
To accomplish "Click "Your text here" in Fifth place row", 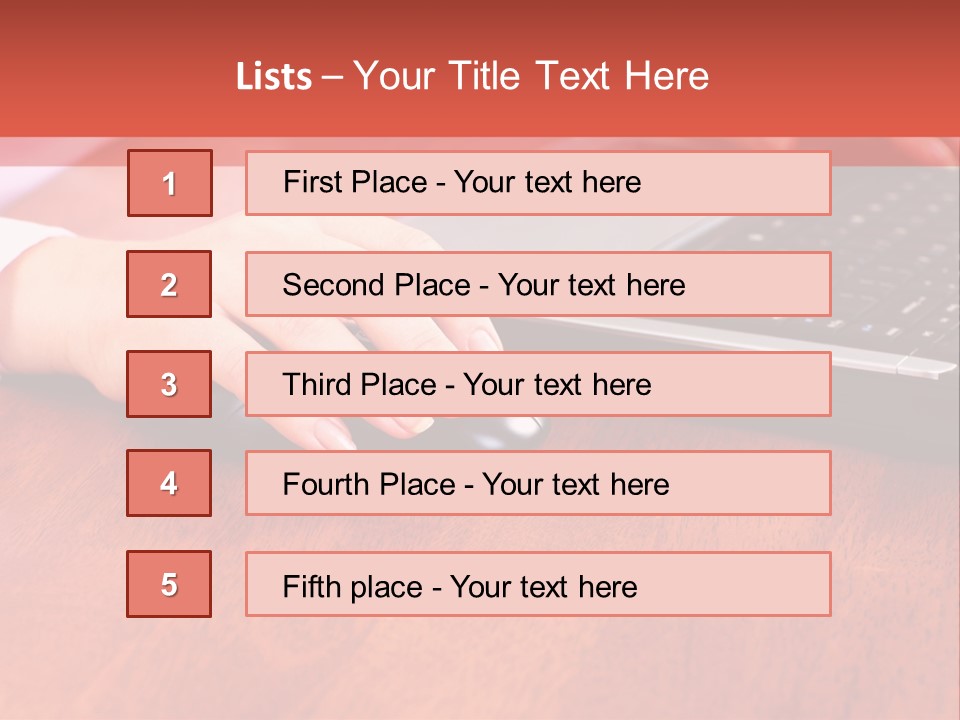I will (544, 586).
